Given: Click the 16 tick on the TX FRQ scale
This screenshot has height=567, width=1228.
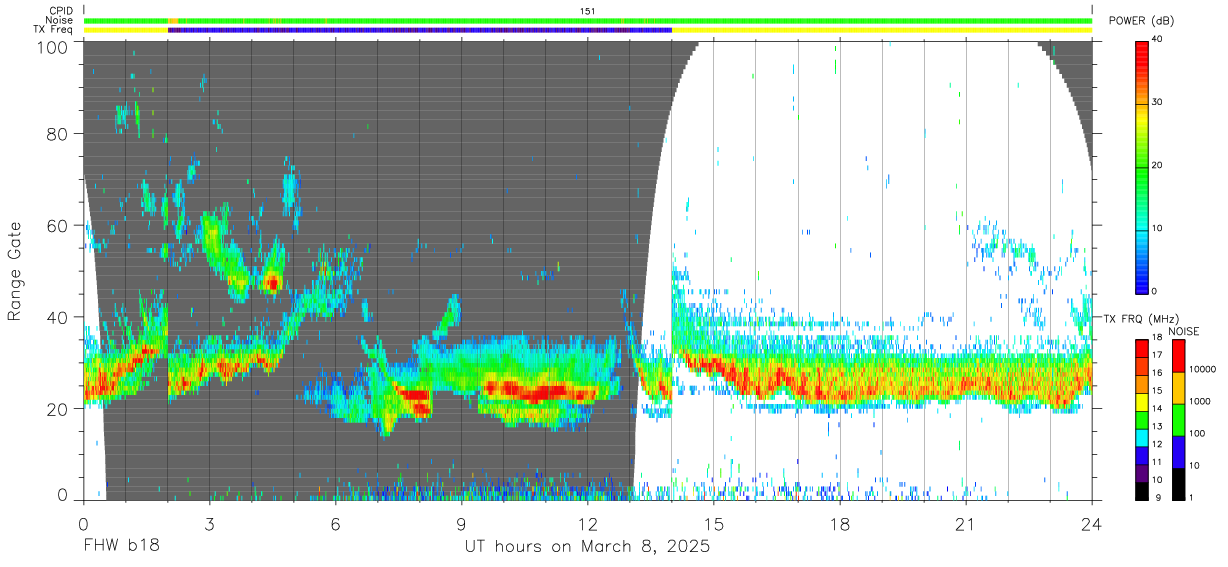Looking at the screenshot, I should pos(1159,373).
